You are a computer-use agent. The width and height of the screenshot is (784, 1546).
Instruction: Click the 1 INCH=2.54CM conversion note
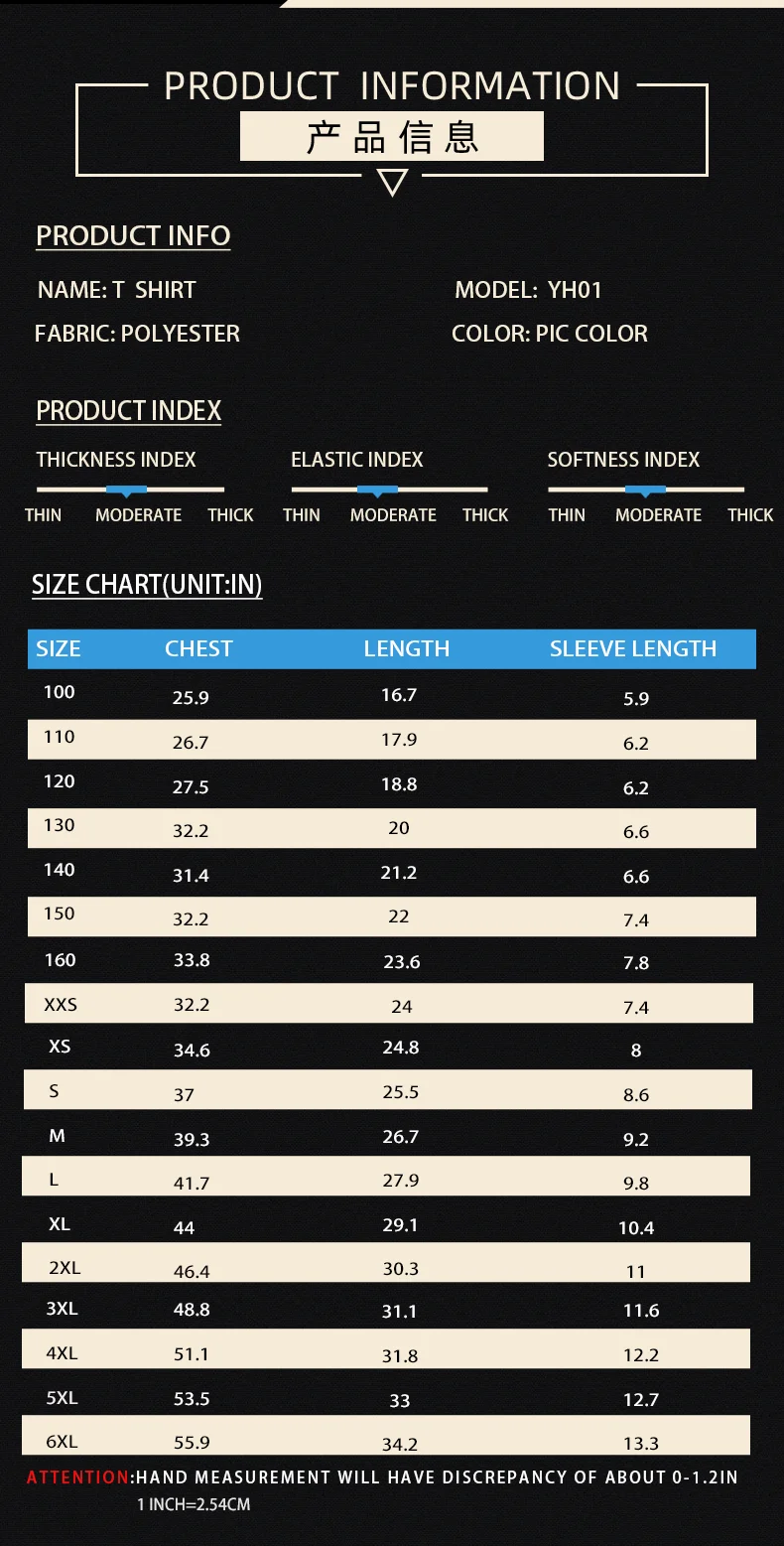click(x=194, y=1504)
